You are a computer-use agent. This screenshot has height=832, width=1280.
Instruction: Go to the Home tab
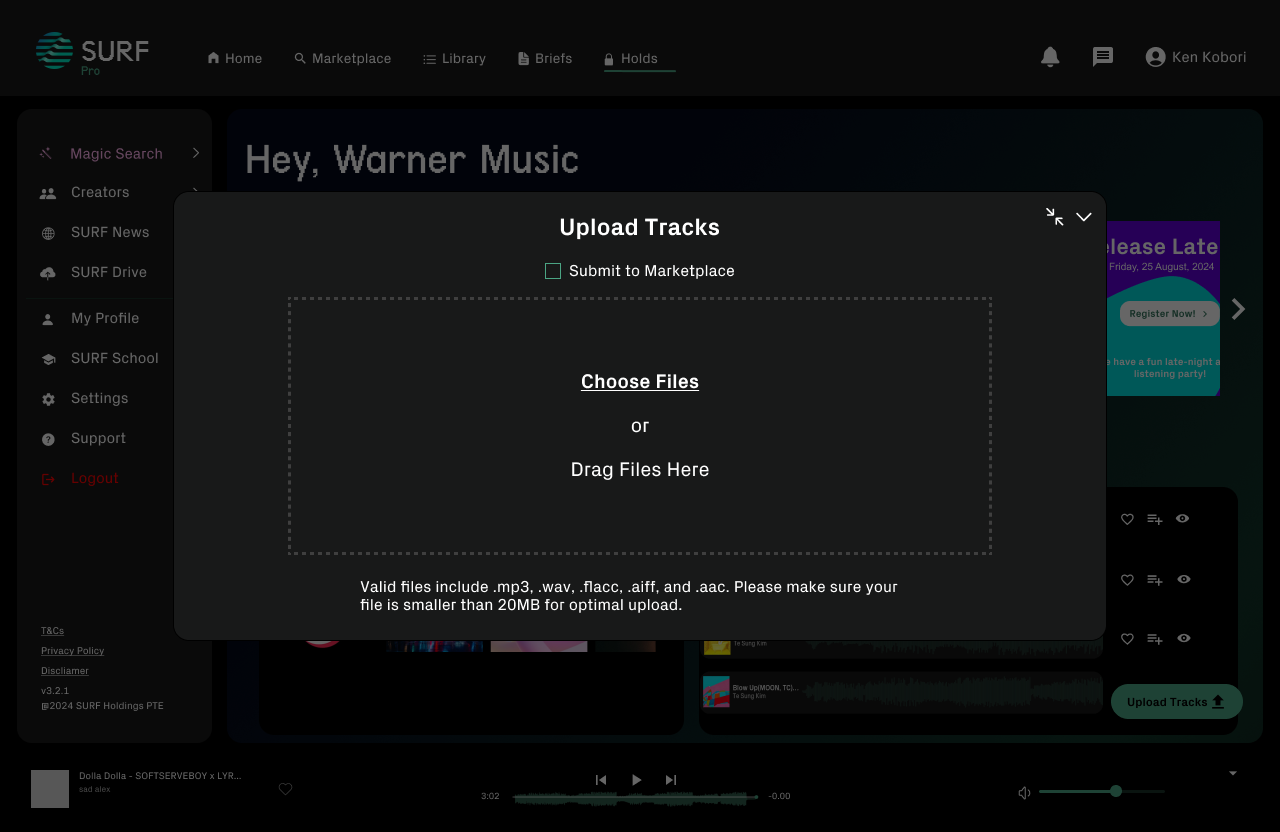pos(234,59)
